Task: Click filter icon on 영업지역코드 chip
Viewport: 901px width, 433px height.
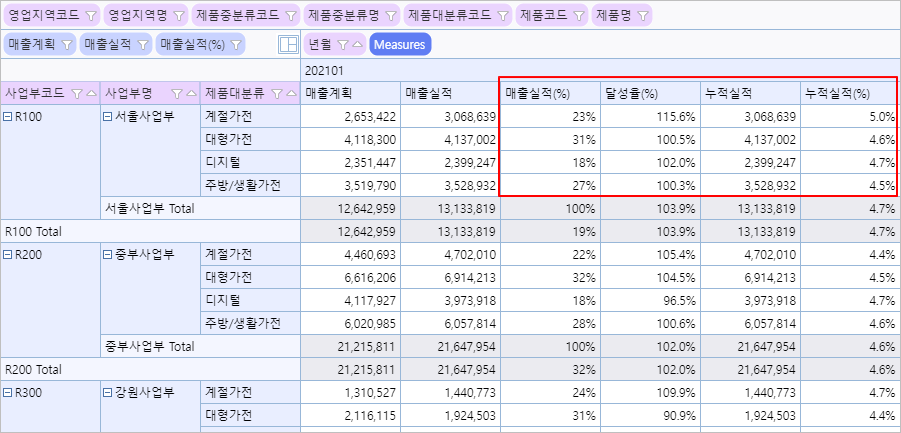Action: (x=90, y=17)
